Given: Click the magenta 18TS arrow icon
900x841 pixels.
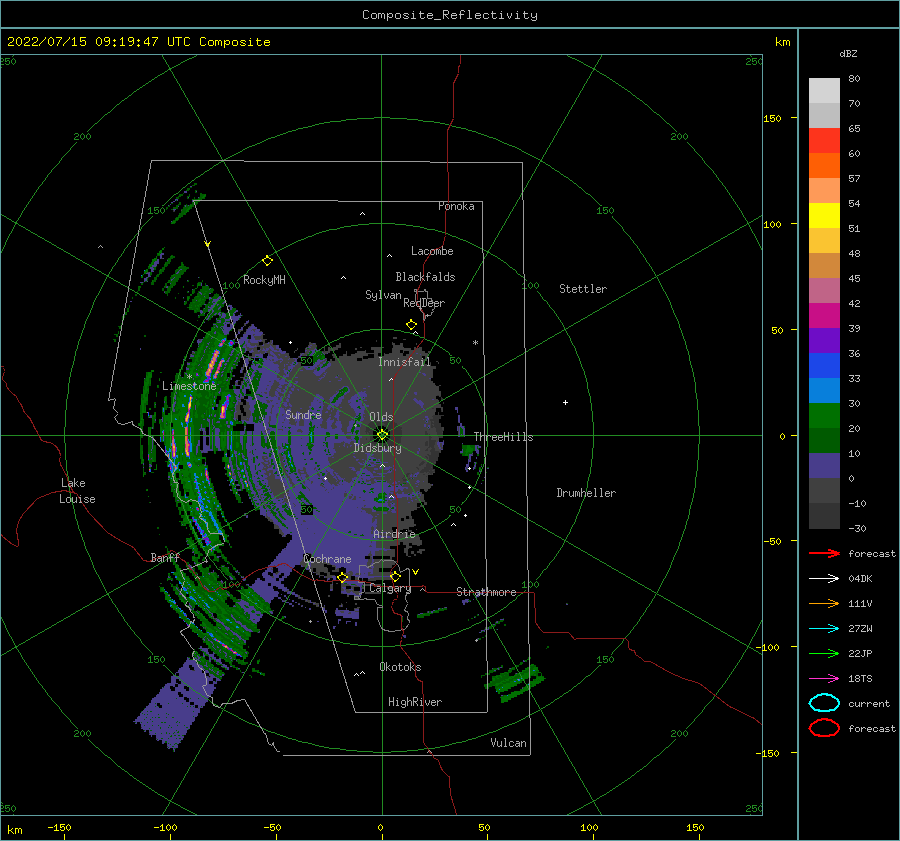Looking at the screenshot, I should coord(824,679).
